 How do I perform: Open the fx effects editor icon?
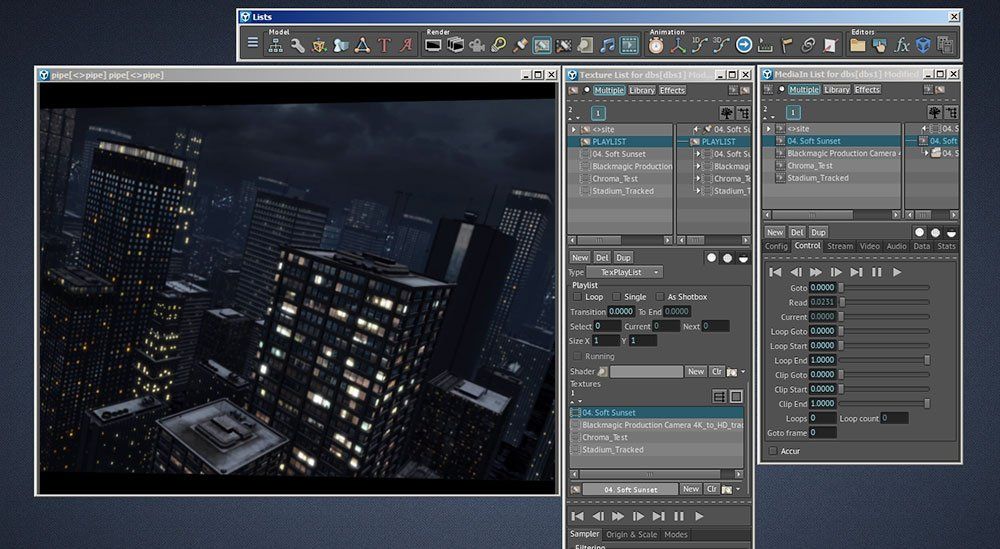[x=902, y=45]
